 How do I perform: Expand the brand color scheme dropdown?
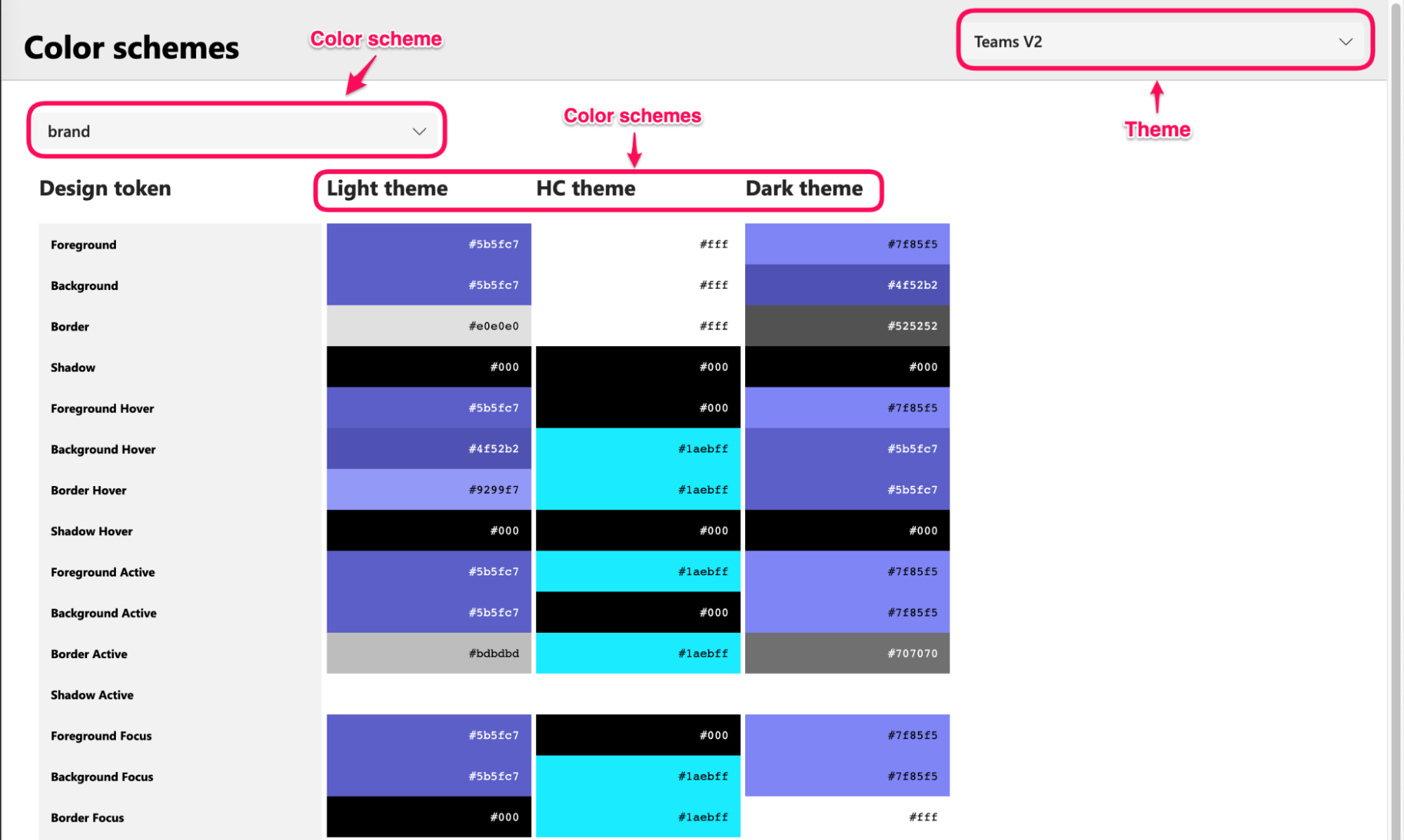pos(235,131)
